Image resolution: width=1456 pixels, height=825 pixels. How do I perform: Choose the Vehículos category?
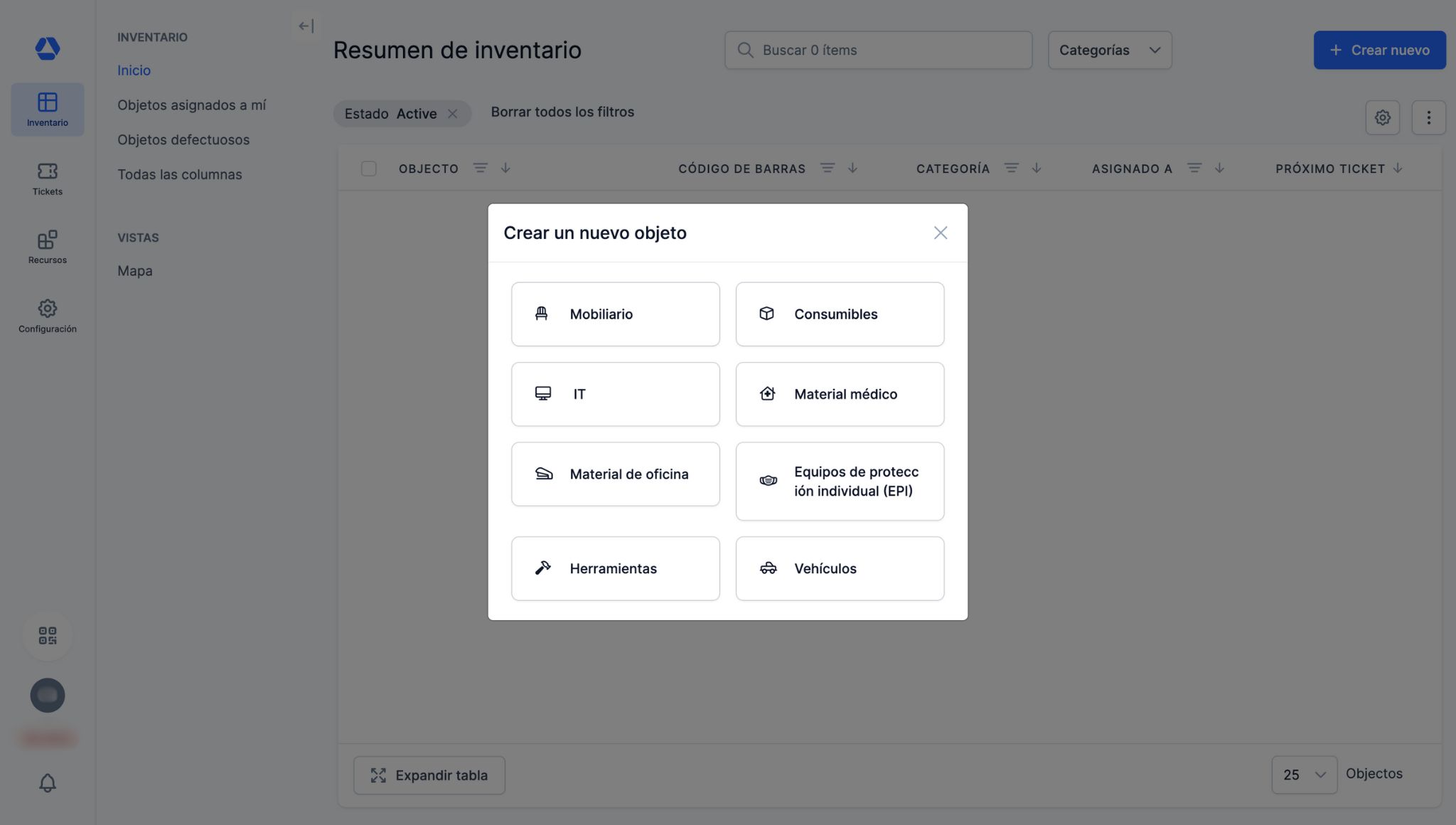coord(840,568)
